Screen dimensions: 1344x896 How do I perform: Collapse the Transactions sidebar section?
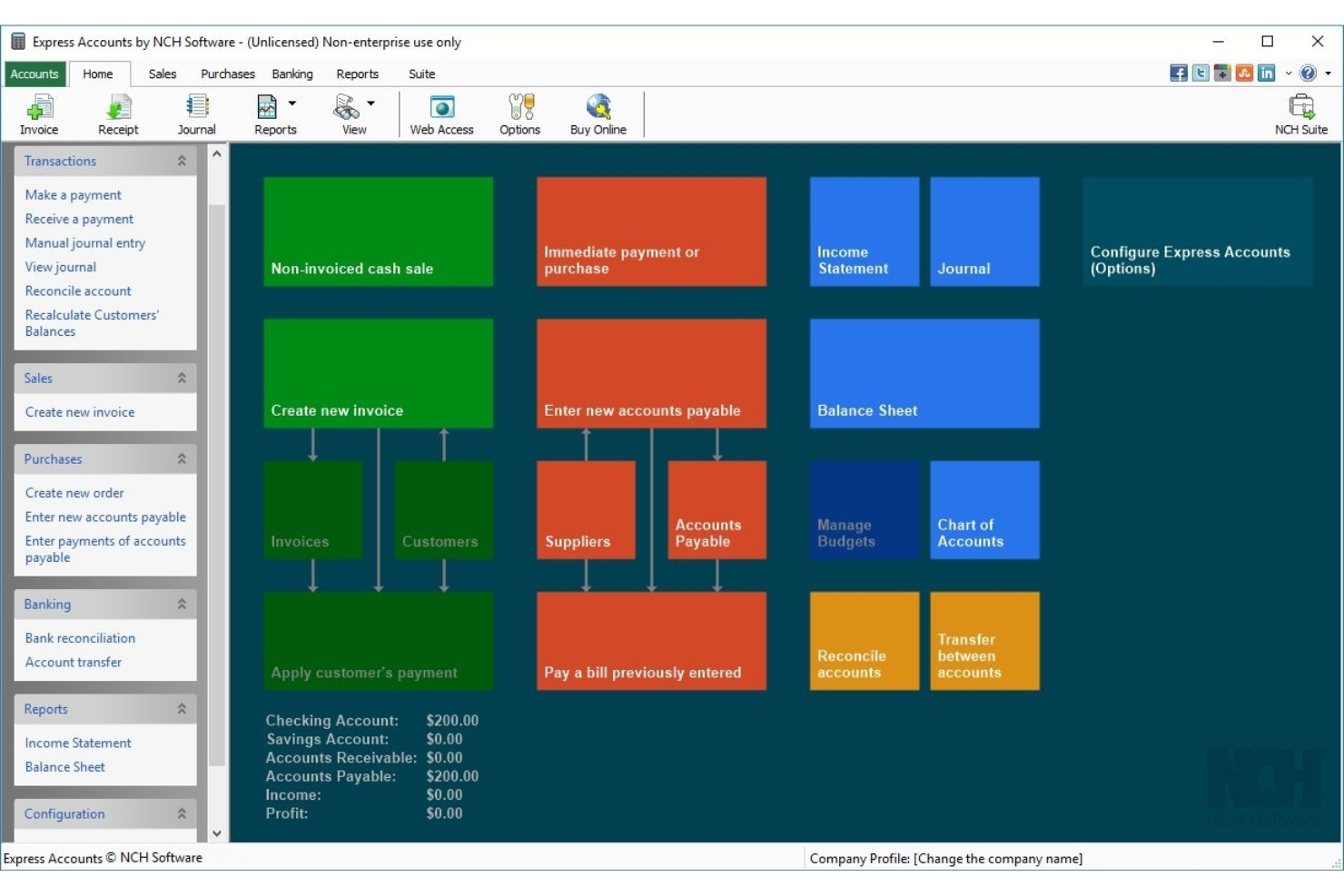click(x=182, y=161)
